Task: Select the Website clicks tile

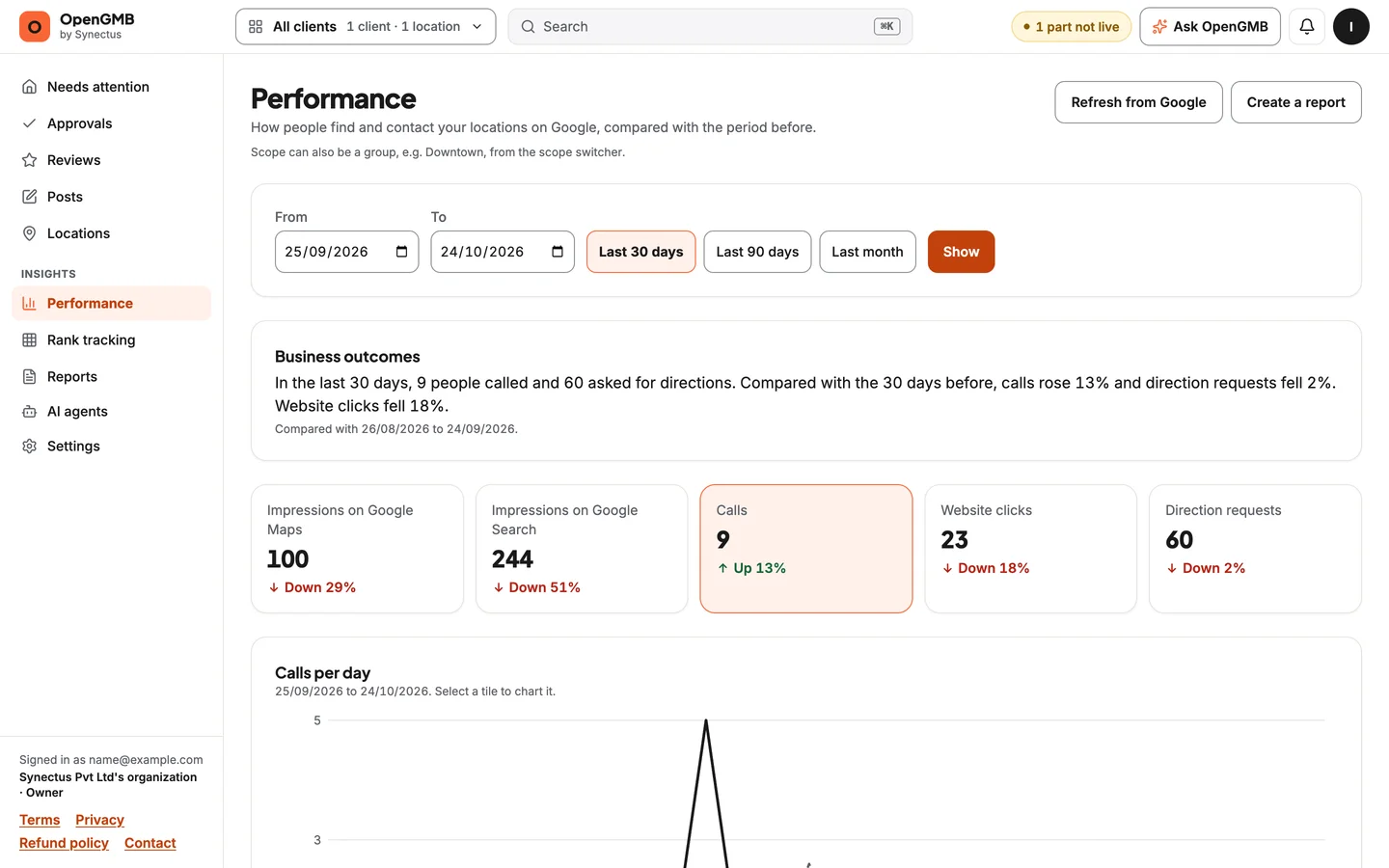Action: [x=1031, y=549]
